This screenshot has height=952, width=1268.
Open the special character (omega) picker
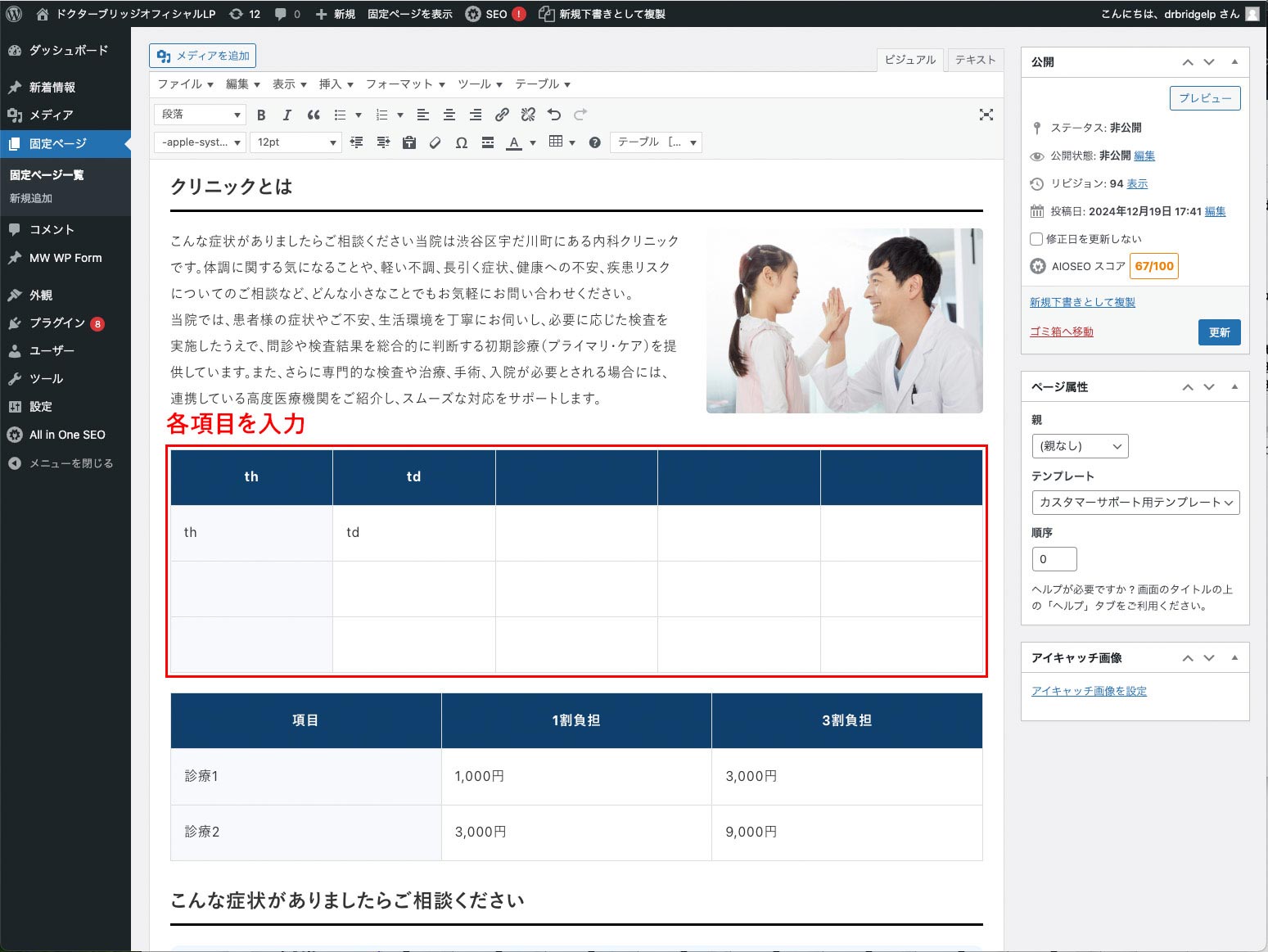click(x=462, y=142)
